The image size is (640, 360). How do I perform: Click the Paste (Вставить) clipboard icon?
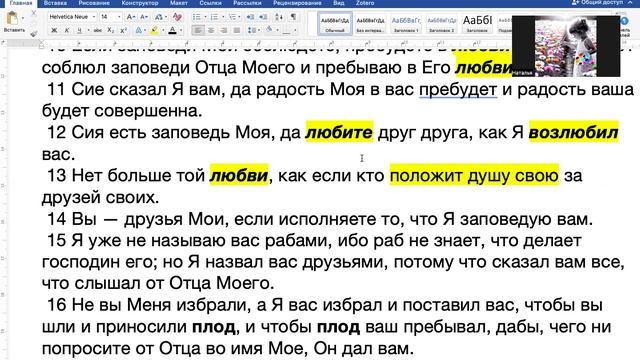click(x=12, y=18)
